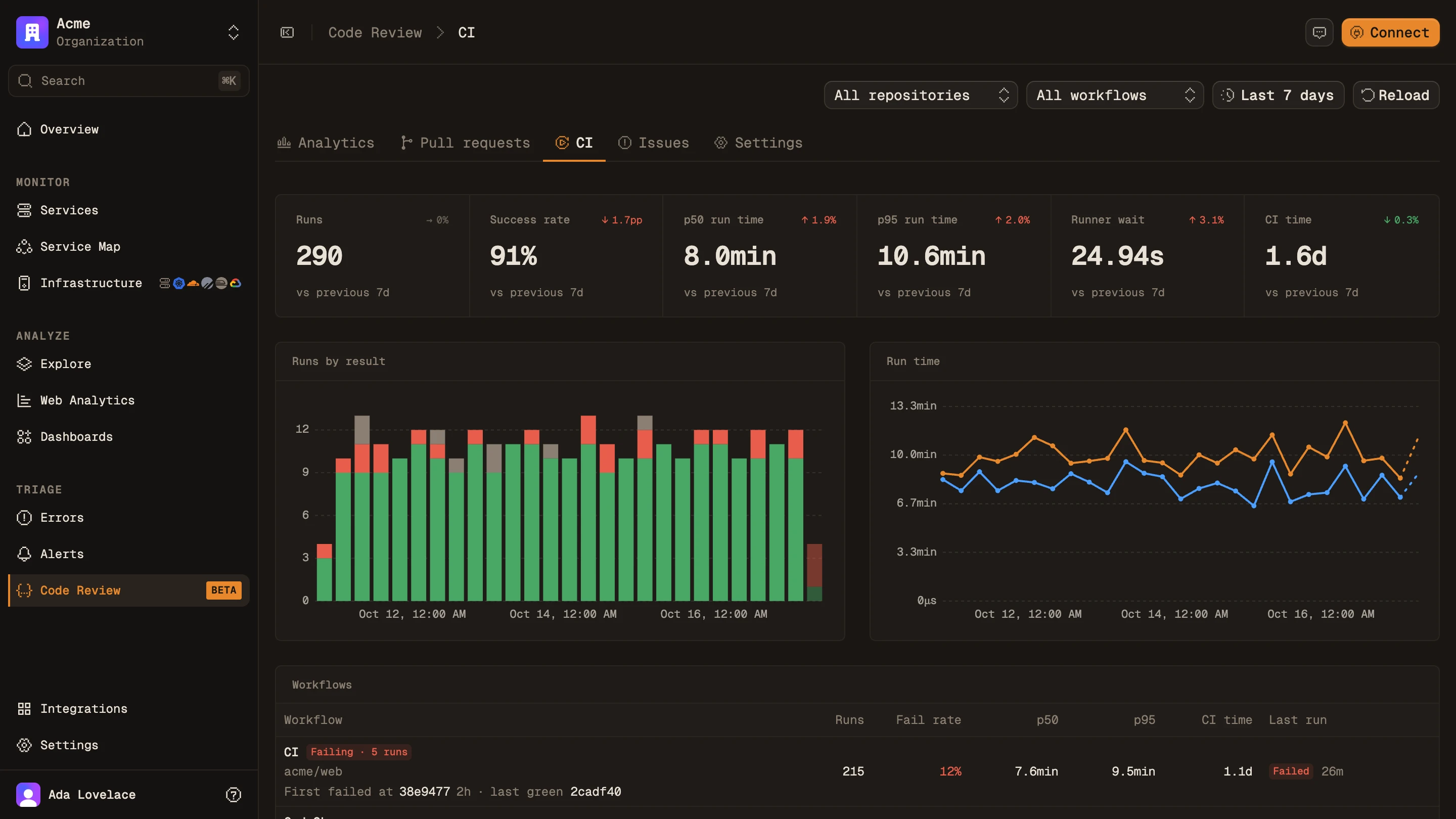The image size is (1456, 819).
Task: Click Ada Lovelace's avatar
Action: (x=28, y=795)
